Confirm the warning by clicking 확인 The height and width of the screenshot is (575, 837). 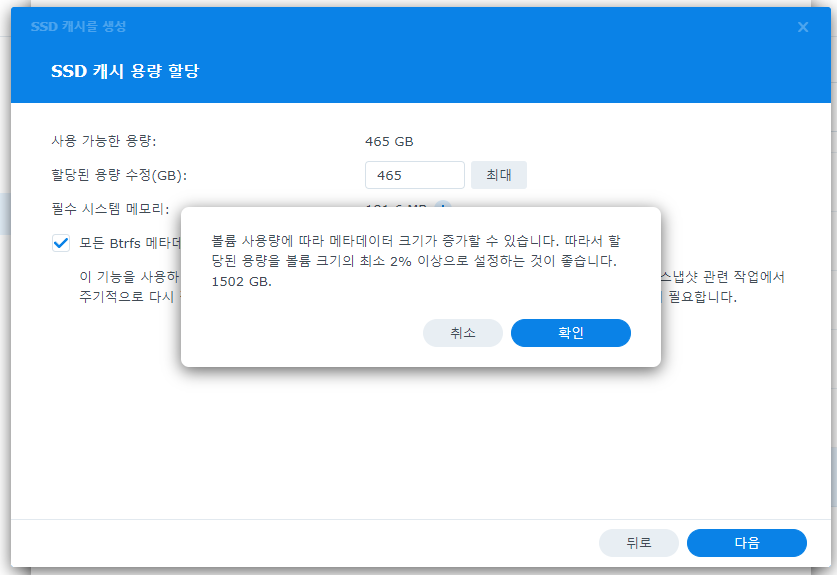[x=570, y=333]
